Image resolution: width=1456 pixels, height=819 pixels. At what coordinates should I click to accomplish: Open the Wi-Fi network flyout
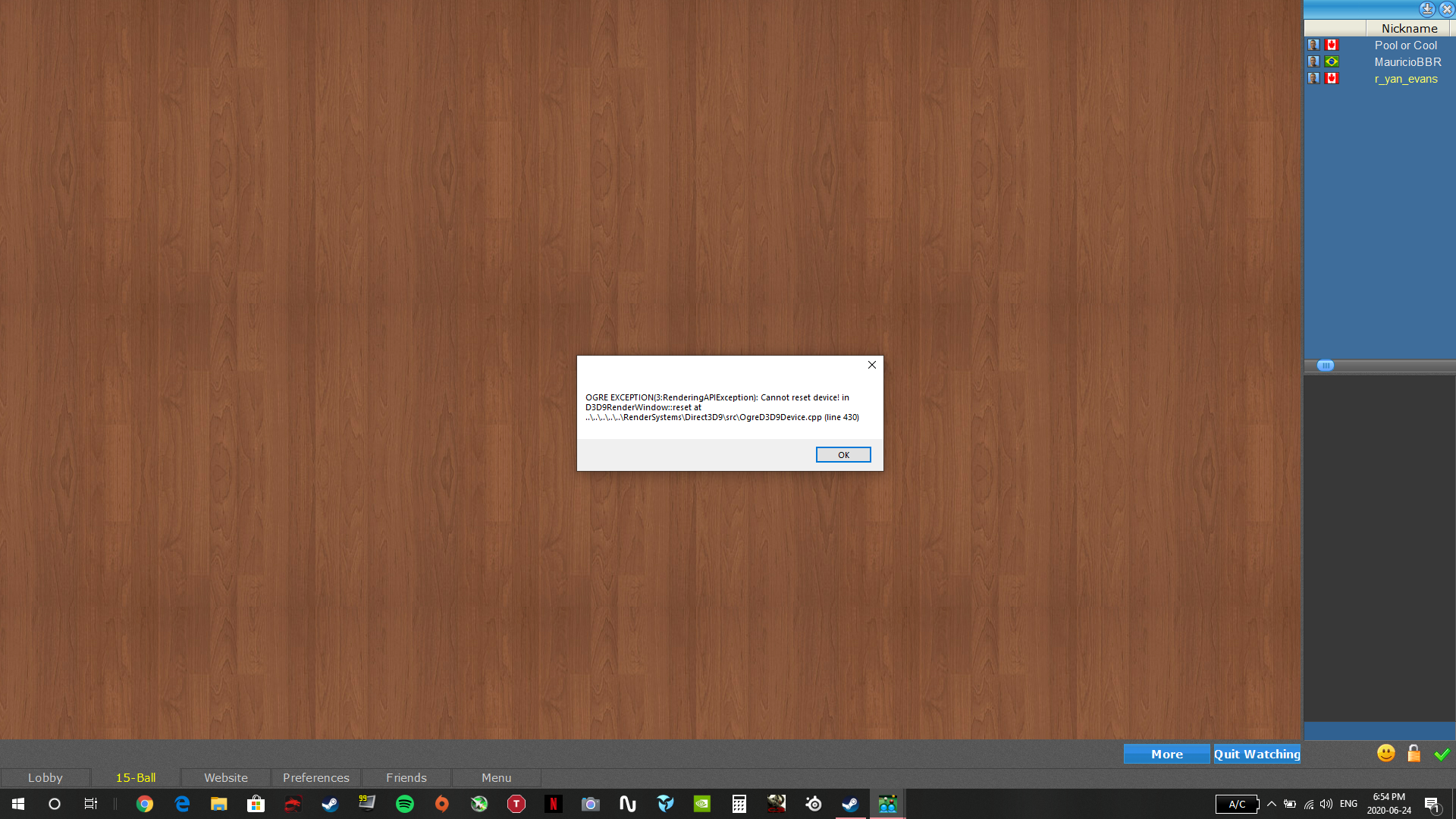click(x=1309, y=804)
